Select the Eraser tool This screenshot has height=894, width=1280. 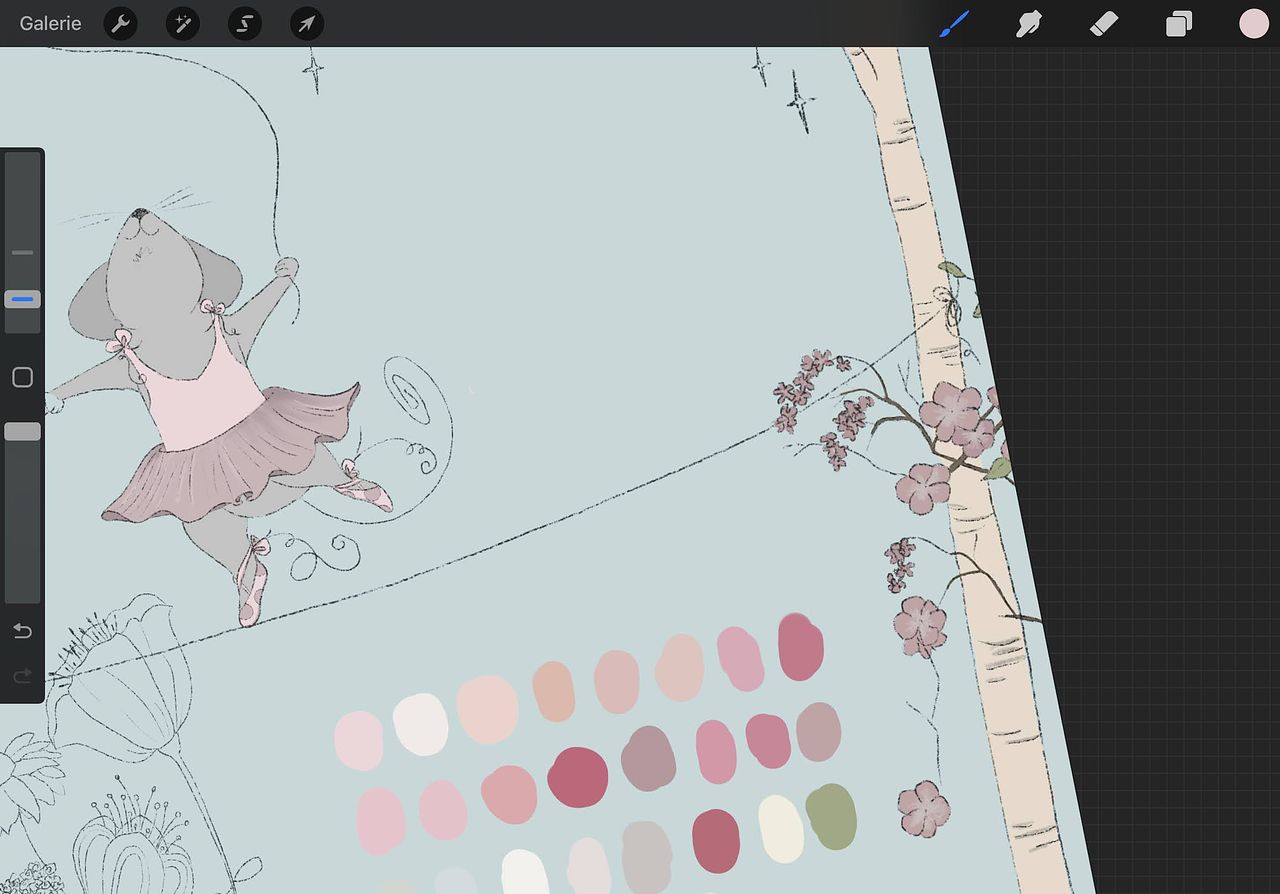(x=1103, y=23)
